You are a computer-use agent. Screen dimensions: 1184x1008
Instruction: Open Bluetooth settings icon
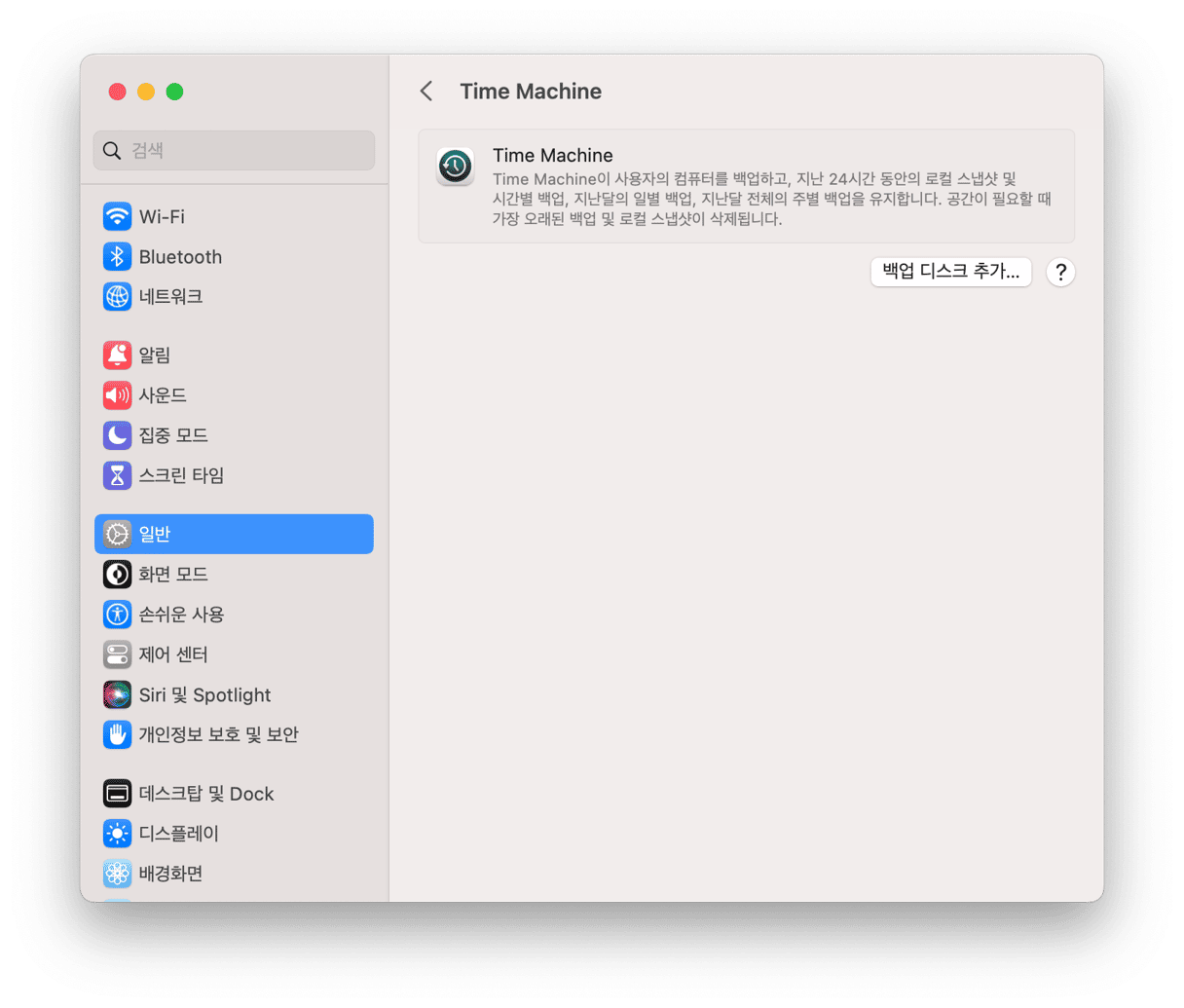point(117,256)
